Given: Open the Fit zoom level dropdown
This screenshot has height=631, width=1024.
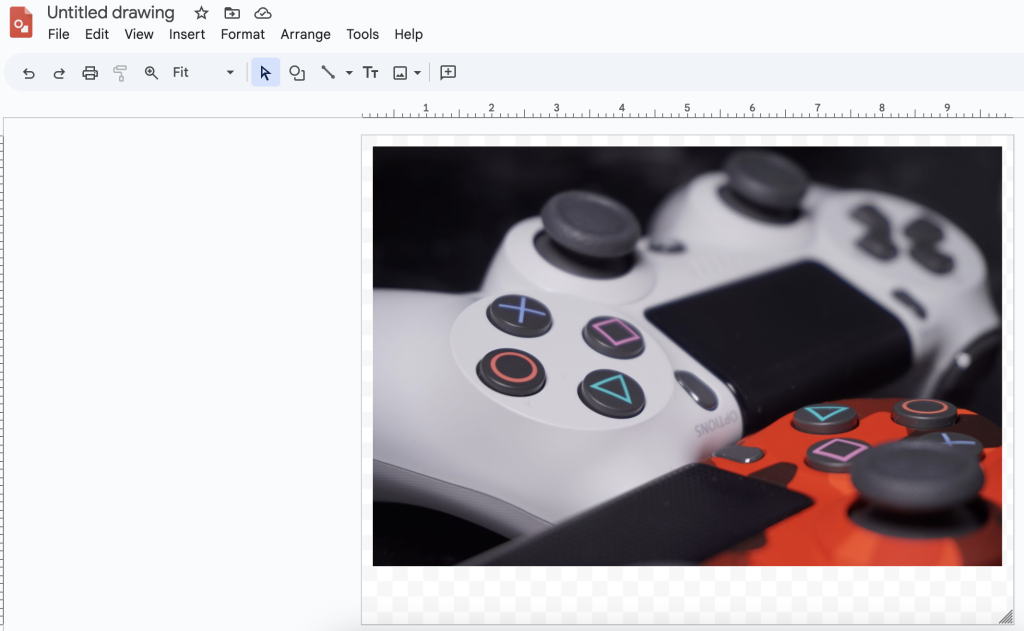Looking at the screenshot, I should [203, 73].
